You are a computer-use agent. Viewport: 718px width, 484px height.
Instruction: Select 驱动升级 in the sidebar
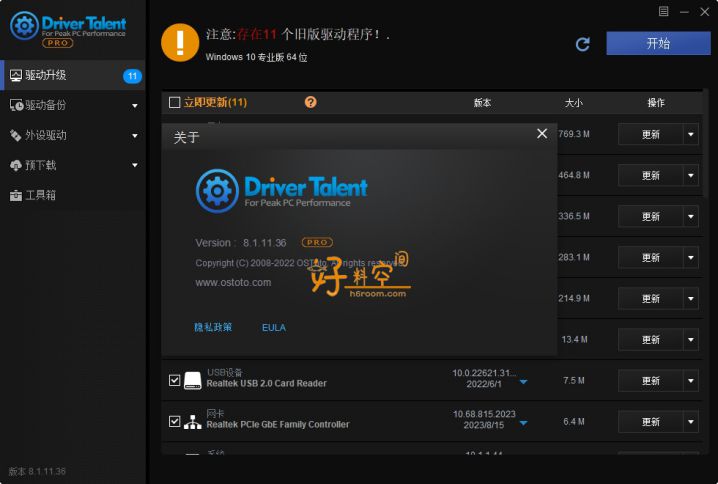[x=73, y=76]
